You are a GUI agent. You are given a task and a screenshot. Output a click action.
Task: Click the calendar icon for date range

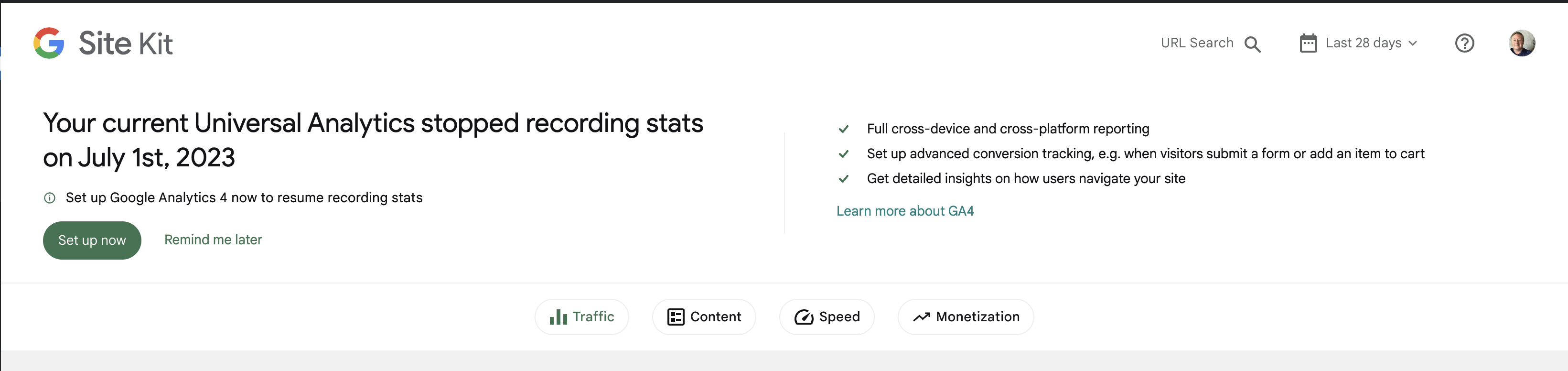click(x=1308, y=43)
